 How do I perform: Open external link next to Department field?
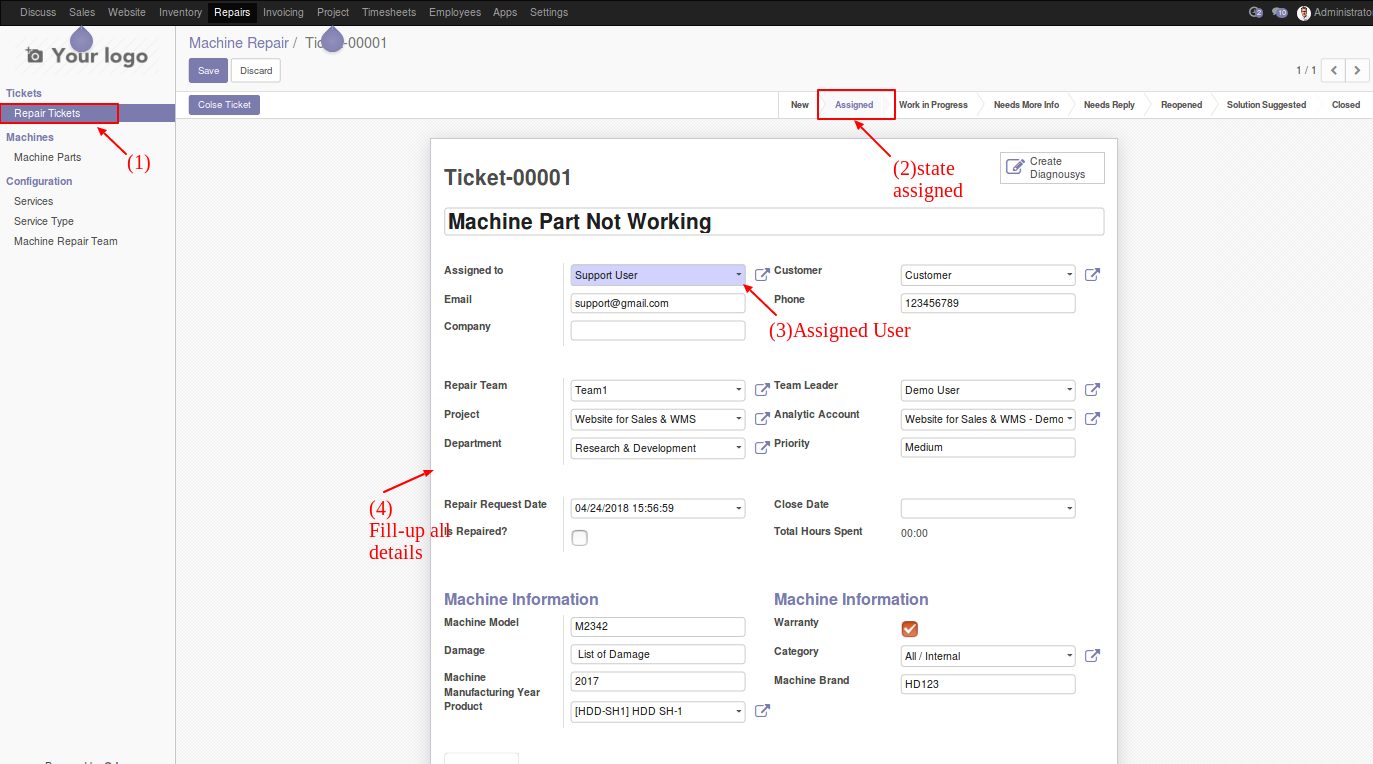pyautogui.click(x=762, y=448)
